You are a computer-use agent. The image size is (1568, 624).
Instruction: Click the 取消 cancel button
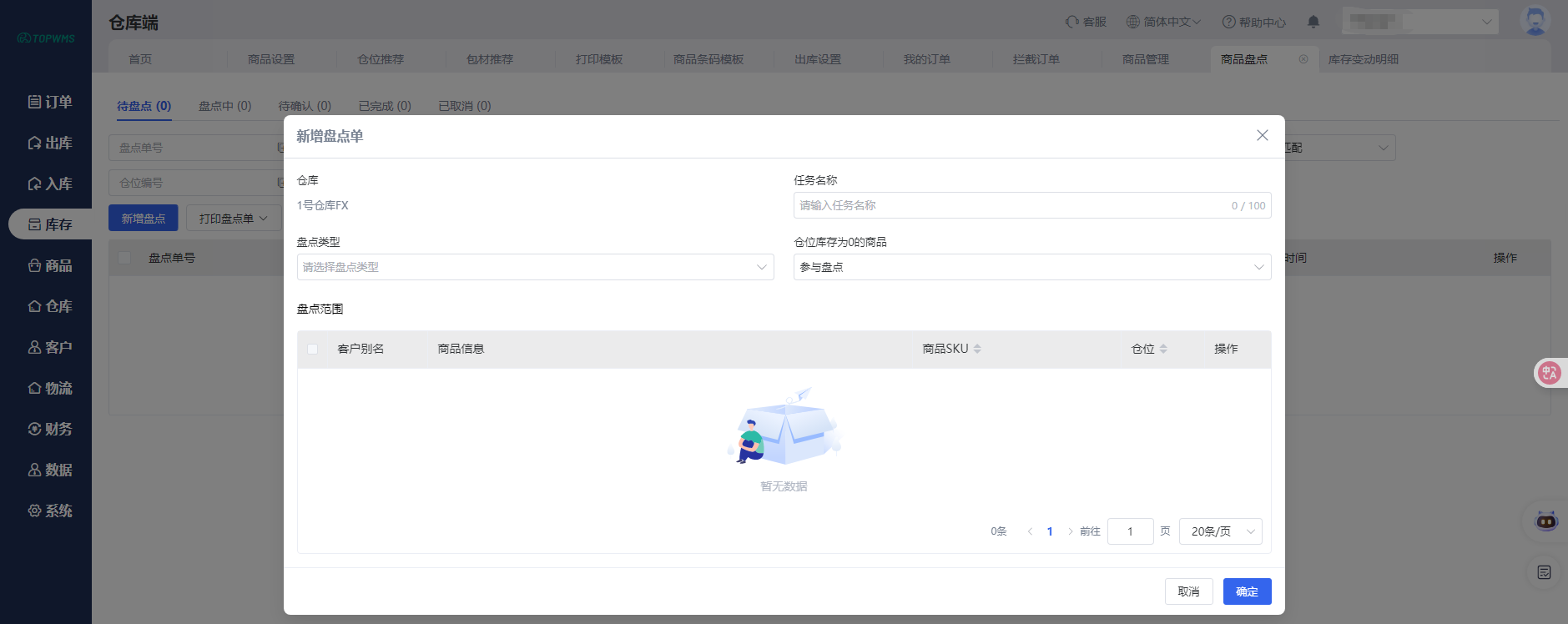point(1188,591)
